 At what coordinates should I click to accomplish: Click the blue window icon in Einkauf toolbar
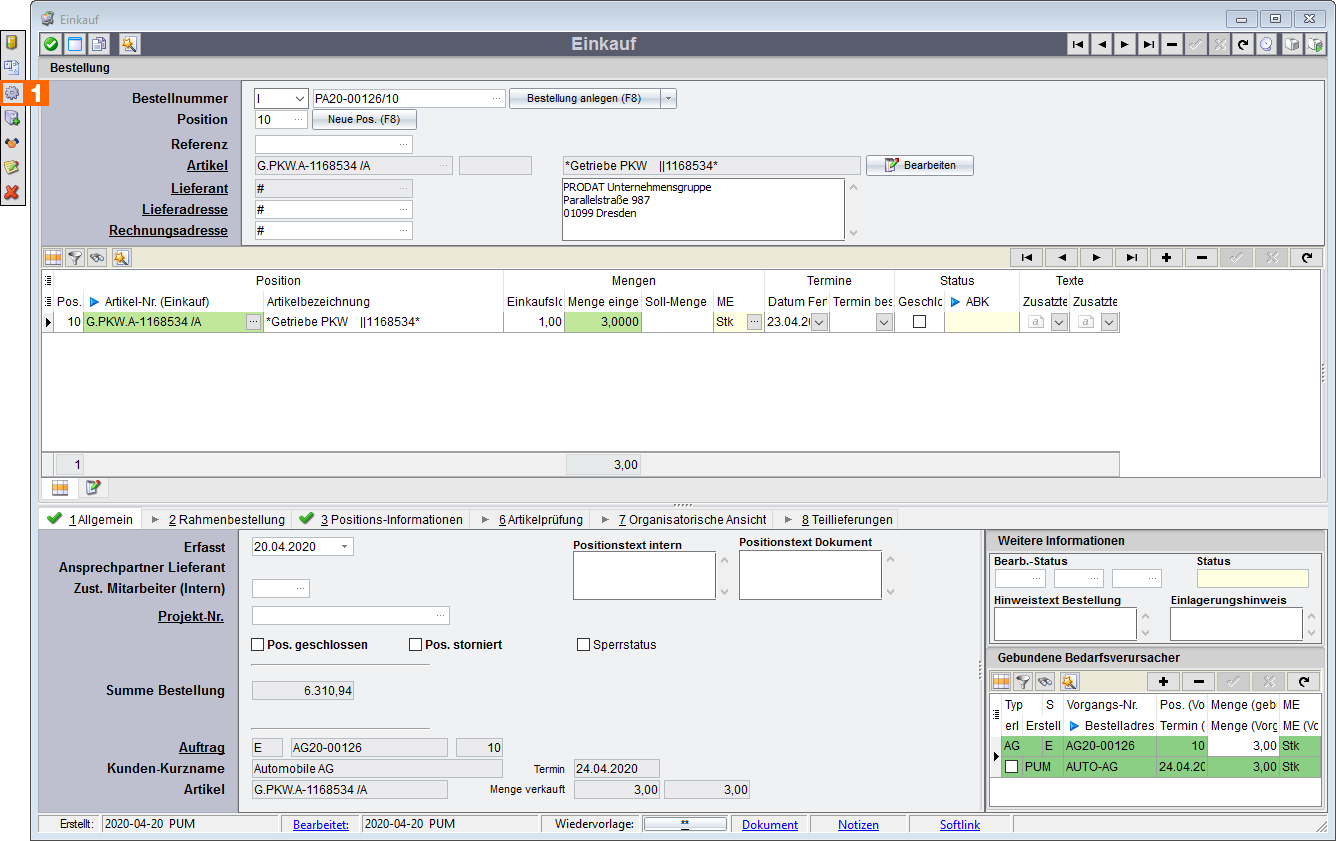[75, 44]
